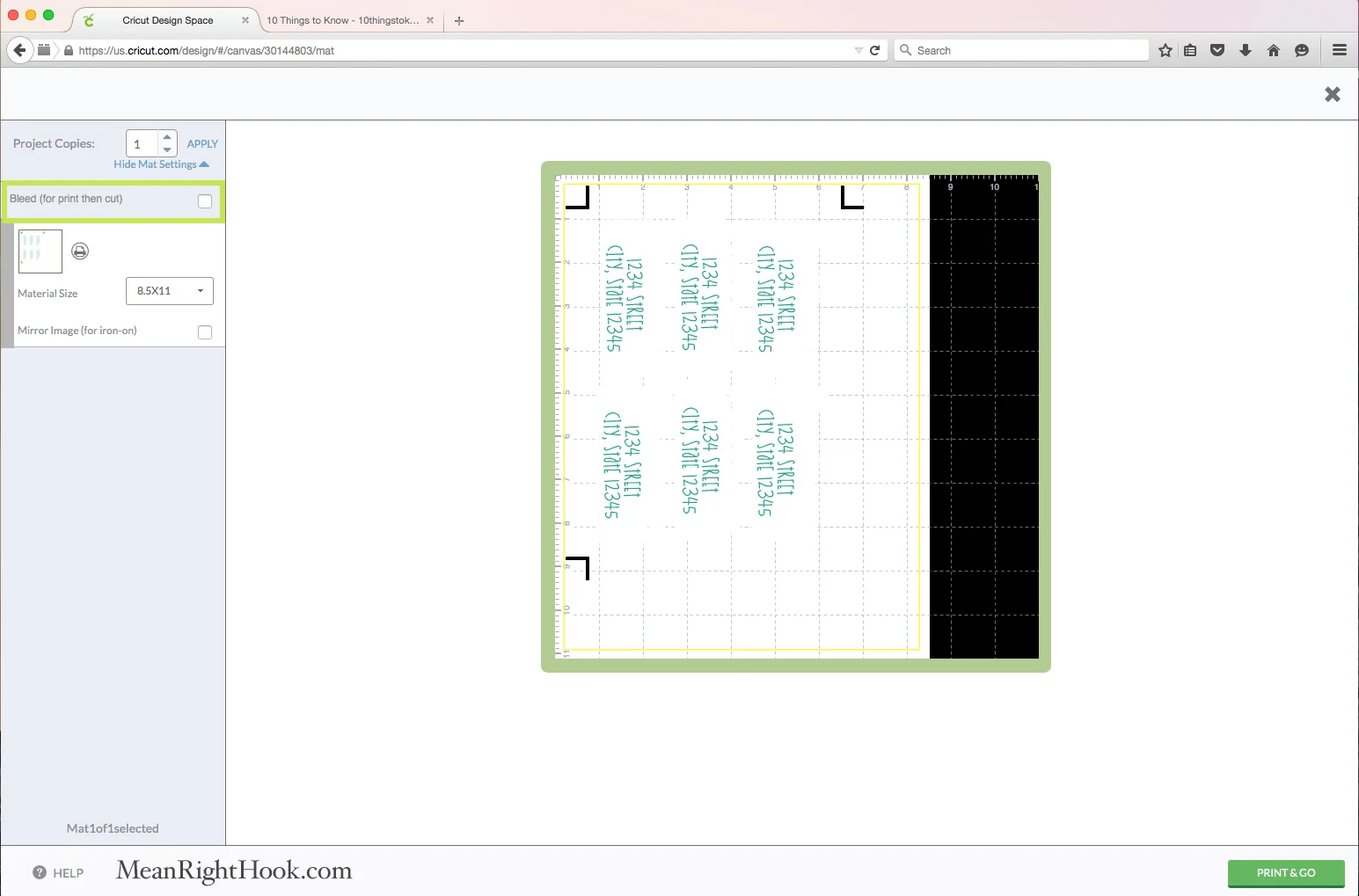Open the Firefox hamburger menu
This screenshot has width=1359, height=896.
(x=1340, y=50)
